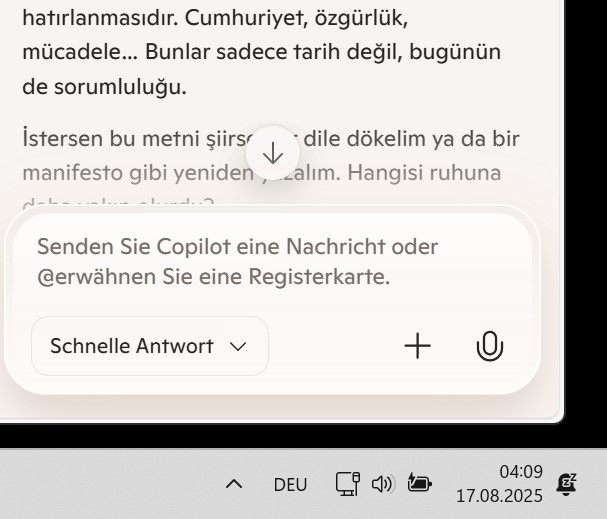
Task: Start voice input with the microphone icon
Action: coord(490,346)
